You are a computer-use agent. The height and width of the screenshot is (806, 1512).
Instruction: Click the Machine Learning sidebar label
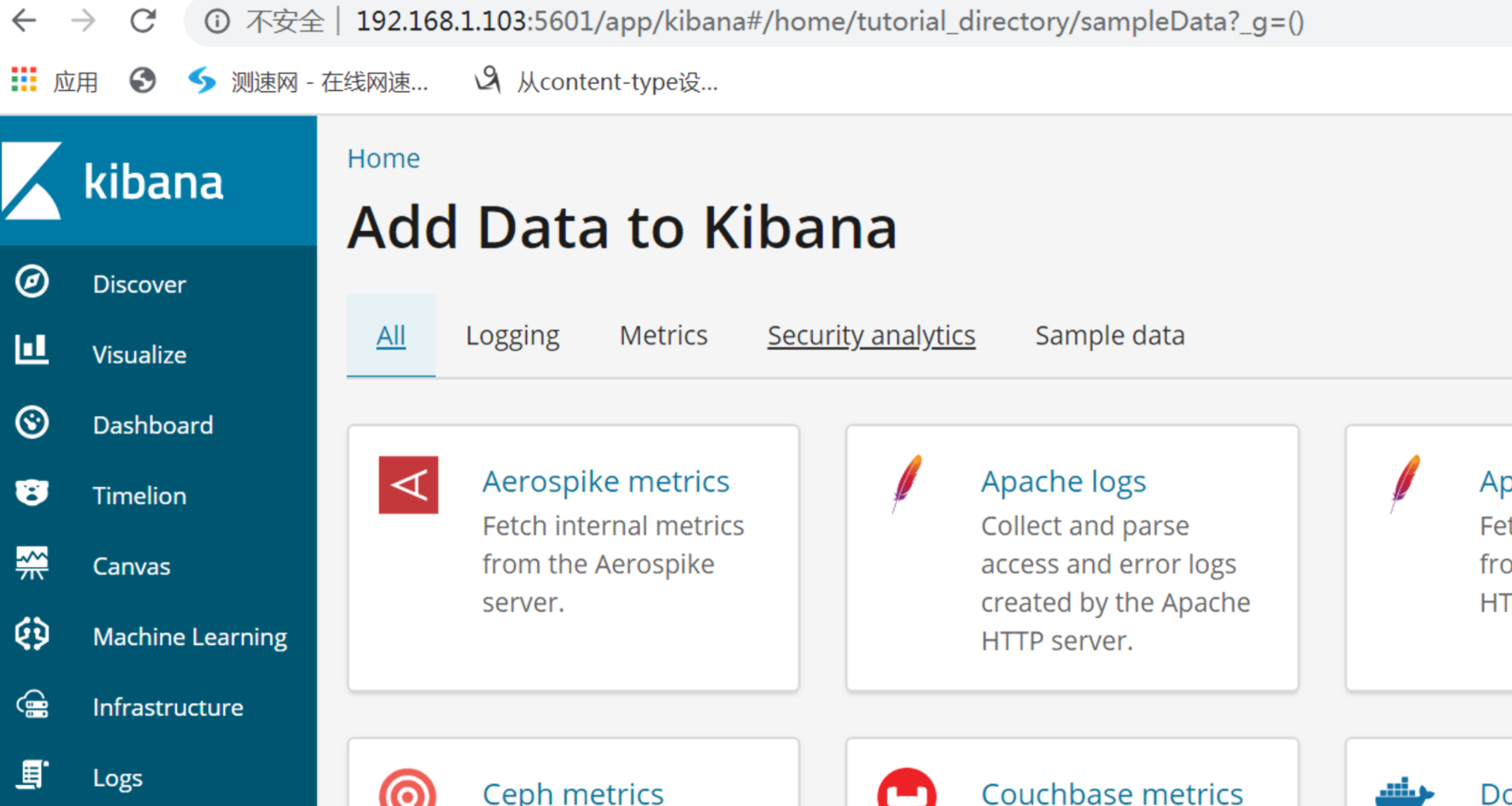pos(191,637)
